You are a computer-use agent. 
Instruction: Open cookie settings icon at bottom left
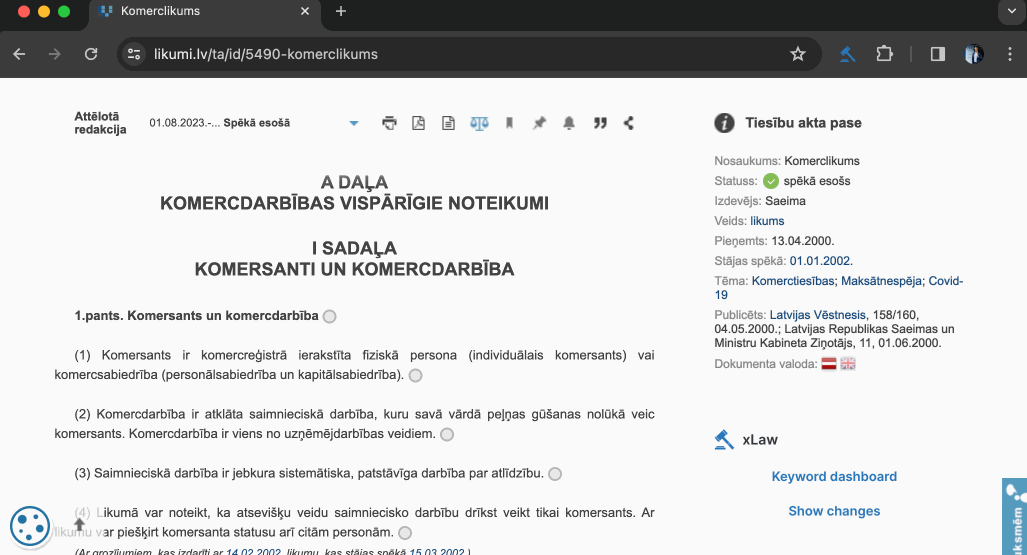pyautogui.click(x=30, y=526)
